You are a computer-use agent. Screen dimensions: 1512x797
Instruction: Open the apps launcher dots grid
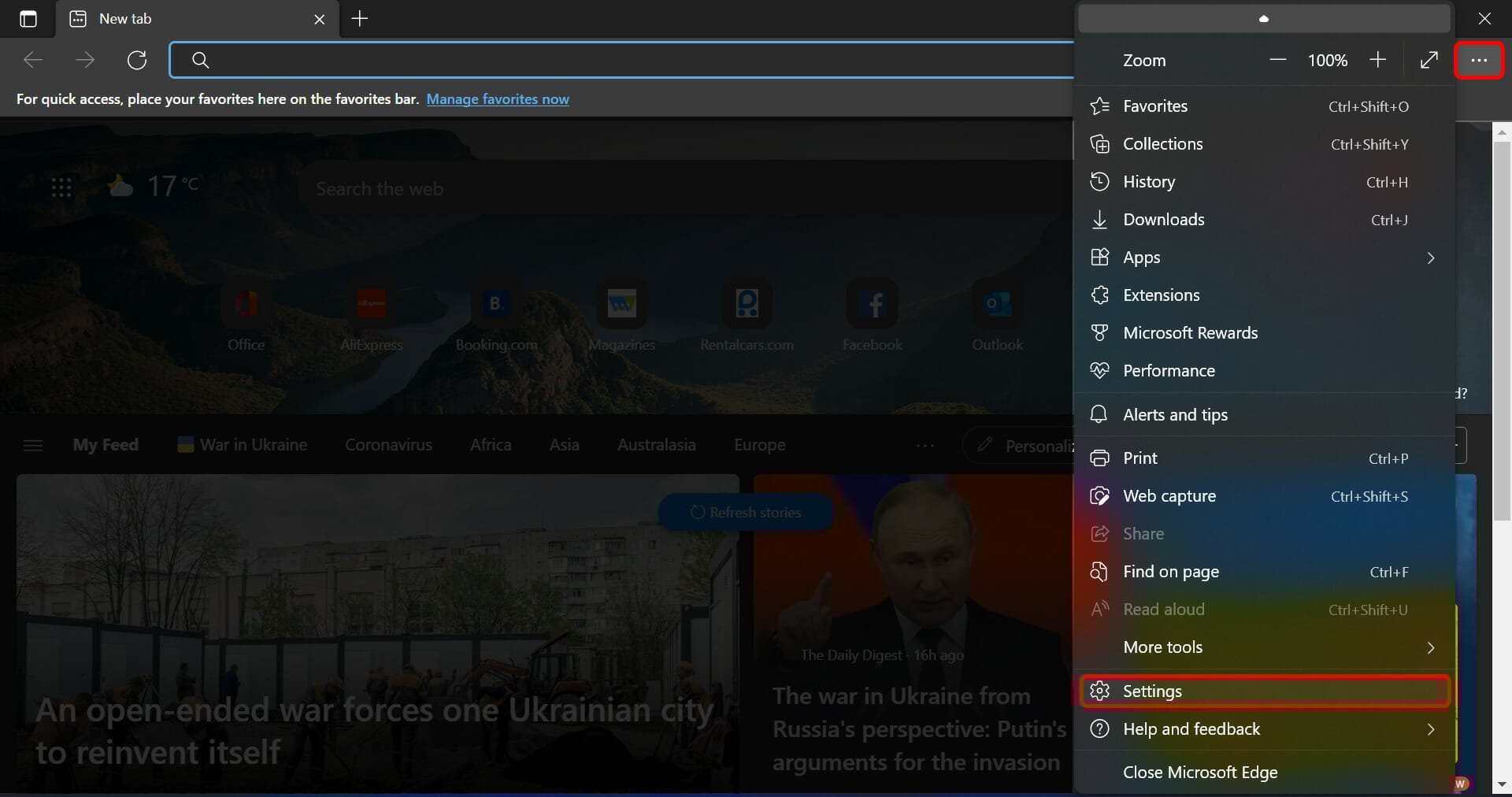click(x=61, y=187)
